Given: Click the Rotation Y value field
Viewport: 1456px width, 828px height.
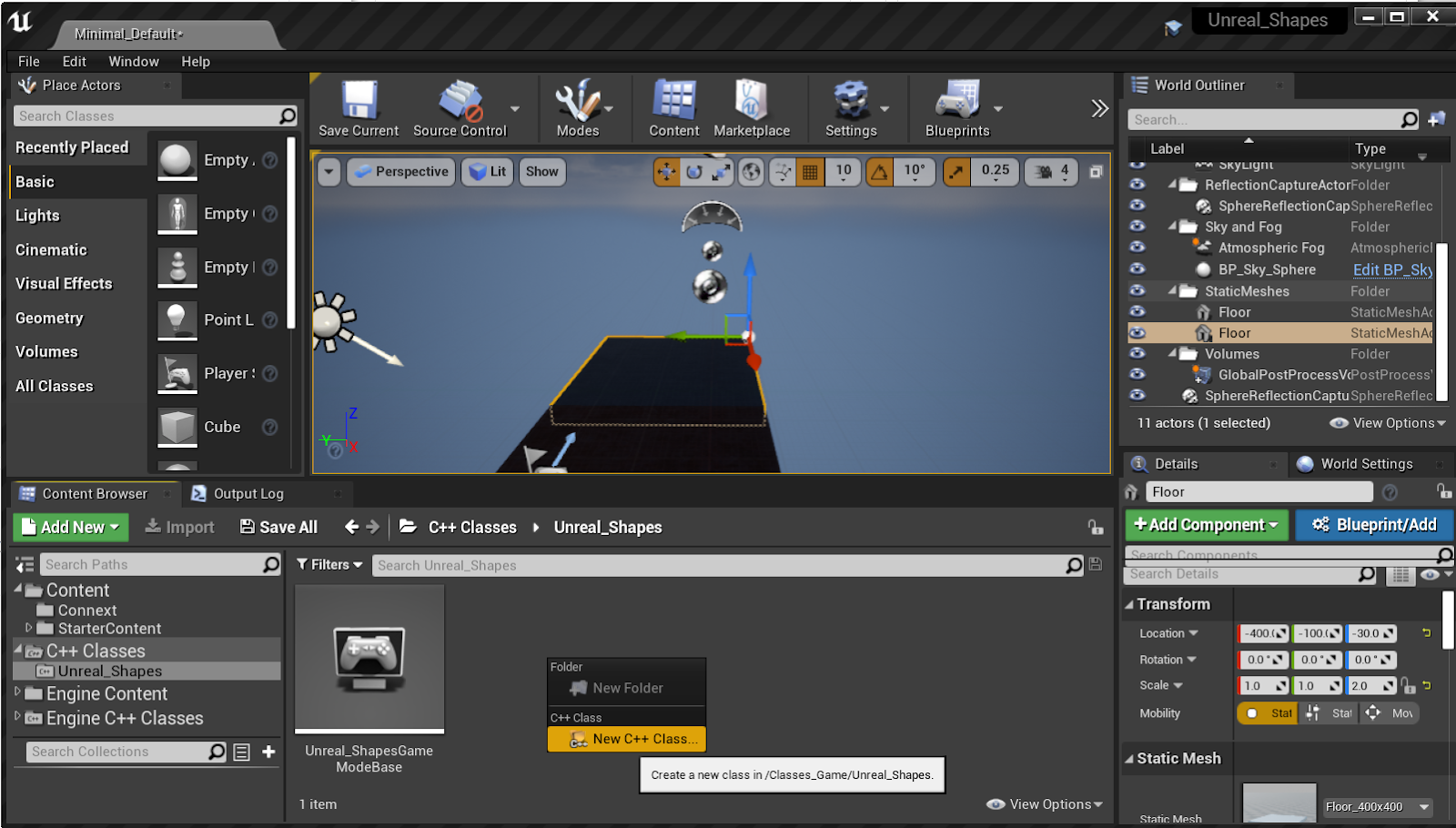Looking at the screenshot, I should [1317, 660].
